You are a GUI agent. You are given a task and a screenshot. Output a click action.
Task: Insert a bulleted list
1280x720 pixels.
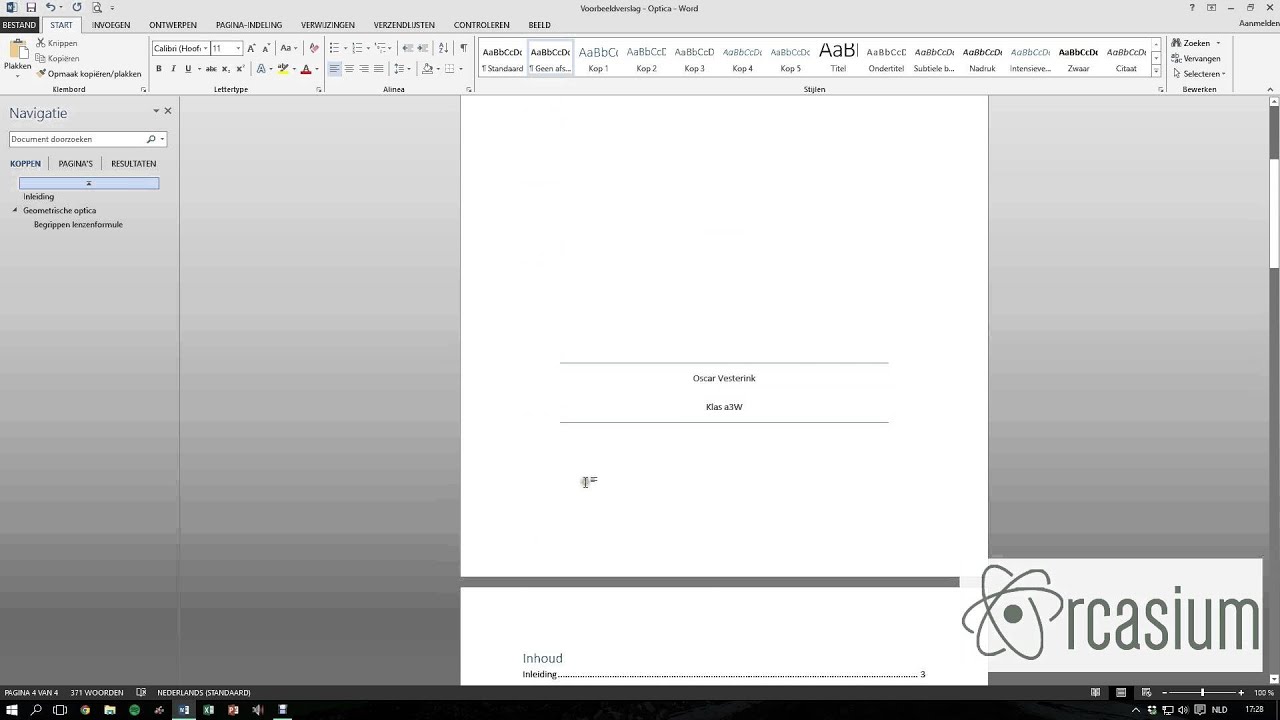(334, 48)
